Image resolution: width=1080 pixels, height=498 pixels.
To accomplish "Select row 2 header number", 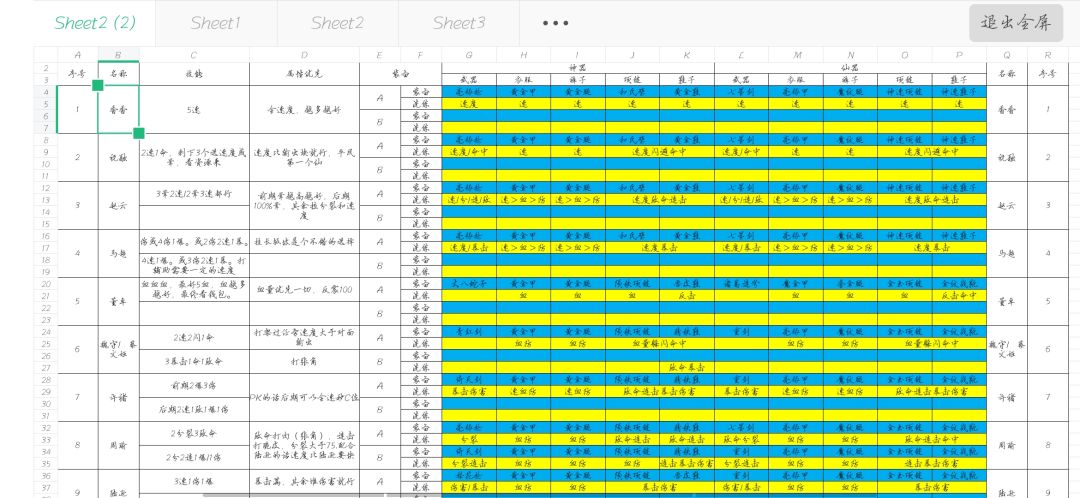I will click(x=45, y=68).
